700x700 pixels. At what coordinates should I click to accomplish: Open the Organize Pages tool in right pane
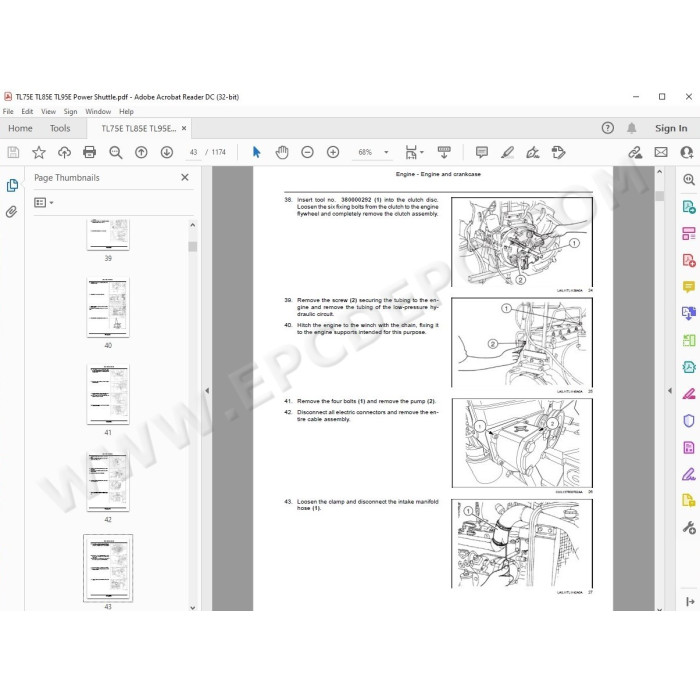[x=689, y=340]
